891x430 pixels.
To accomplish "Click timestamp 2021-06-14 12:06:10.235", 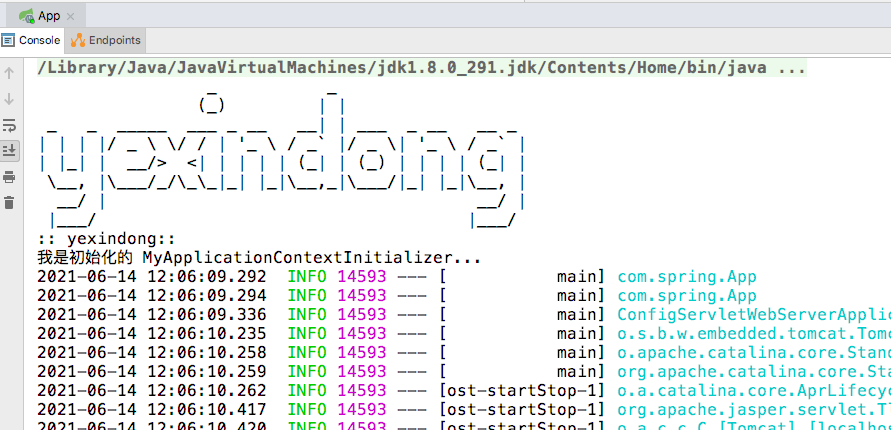I will point(152,333).
